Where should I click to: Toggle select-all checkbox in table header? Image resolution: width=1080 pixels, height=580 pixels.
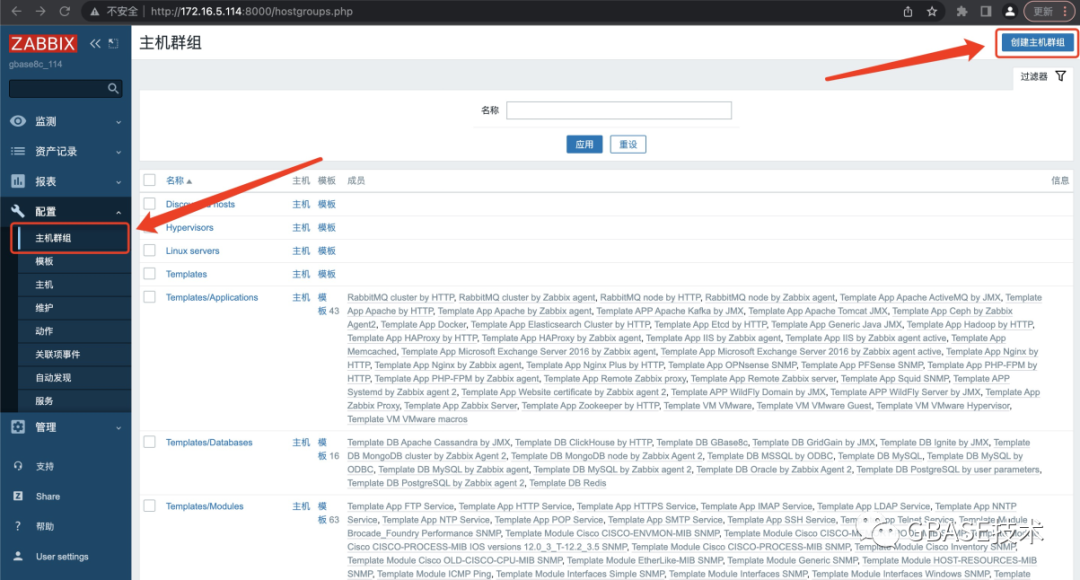pyautogui.click(x=149, y=180)
